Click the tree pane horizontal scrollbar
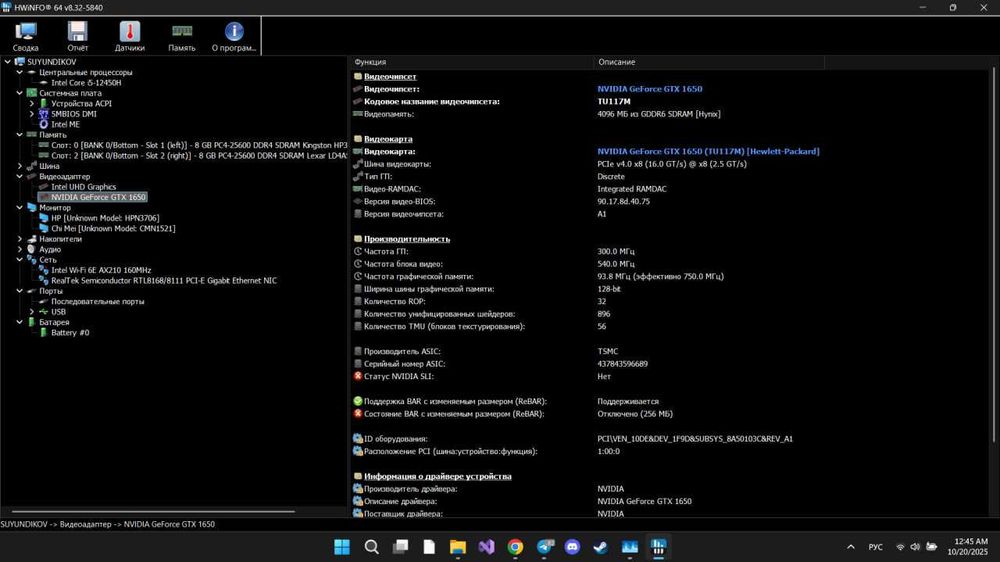The image size is (1000, 562). point(153,511)
